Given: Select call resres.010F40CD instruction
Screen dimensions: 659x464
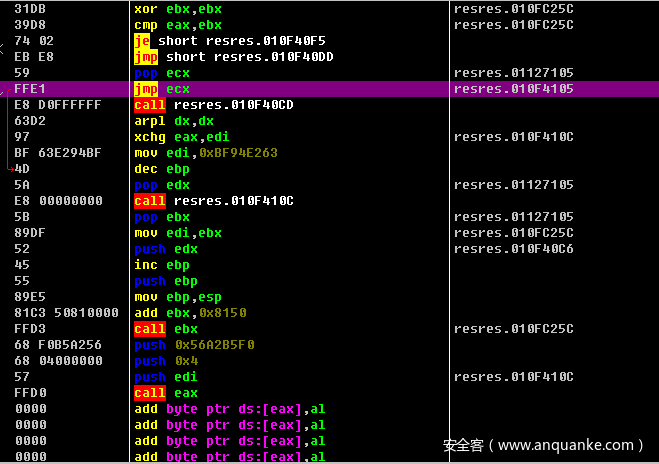Looking at the screenshot, I should pyautogui.click(x=213, y=105).
